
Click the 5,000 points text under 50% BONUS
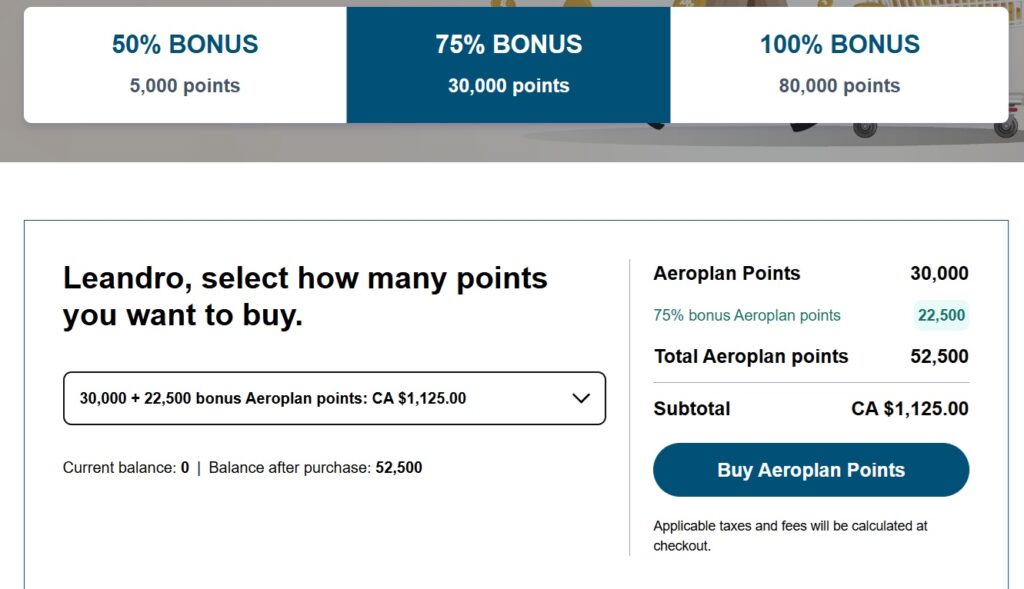[185, 86]
